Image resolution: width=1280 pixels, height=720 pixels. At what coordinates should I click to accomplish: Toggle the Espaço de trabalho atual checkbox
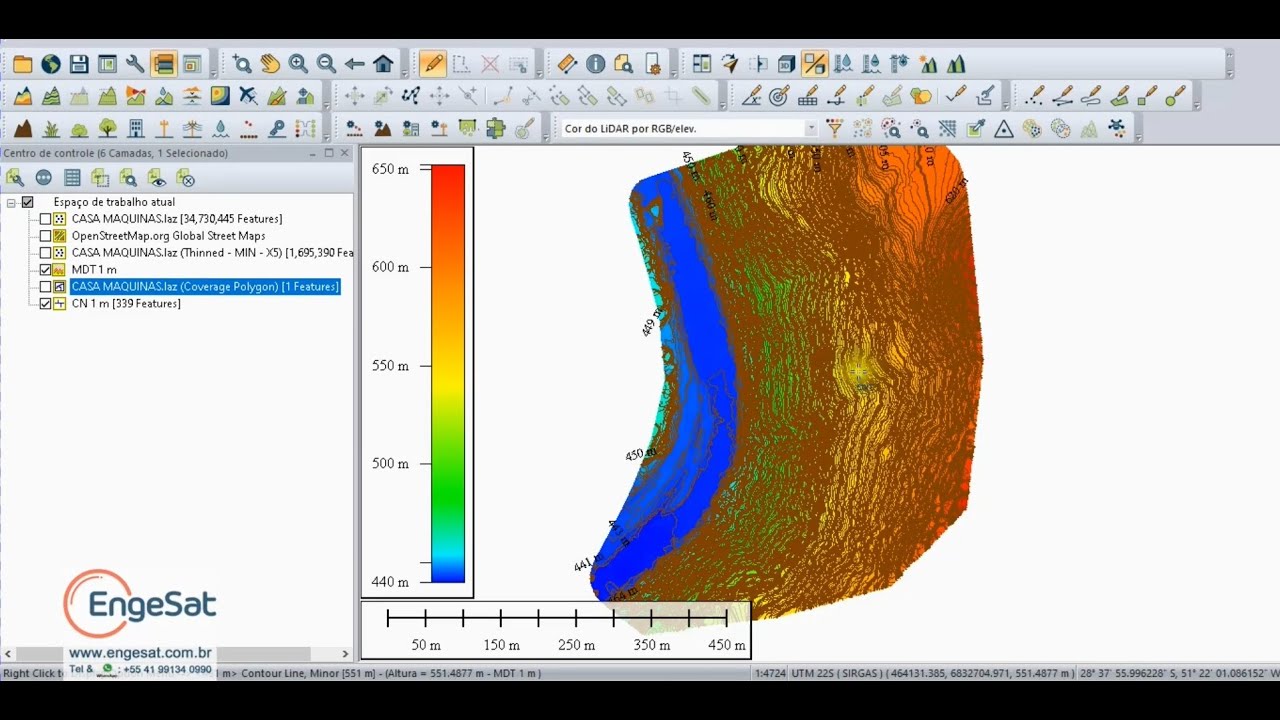[28, 202]
